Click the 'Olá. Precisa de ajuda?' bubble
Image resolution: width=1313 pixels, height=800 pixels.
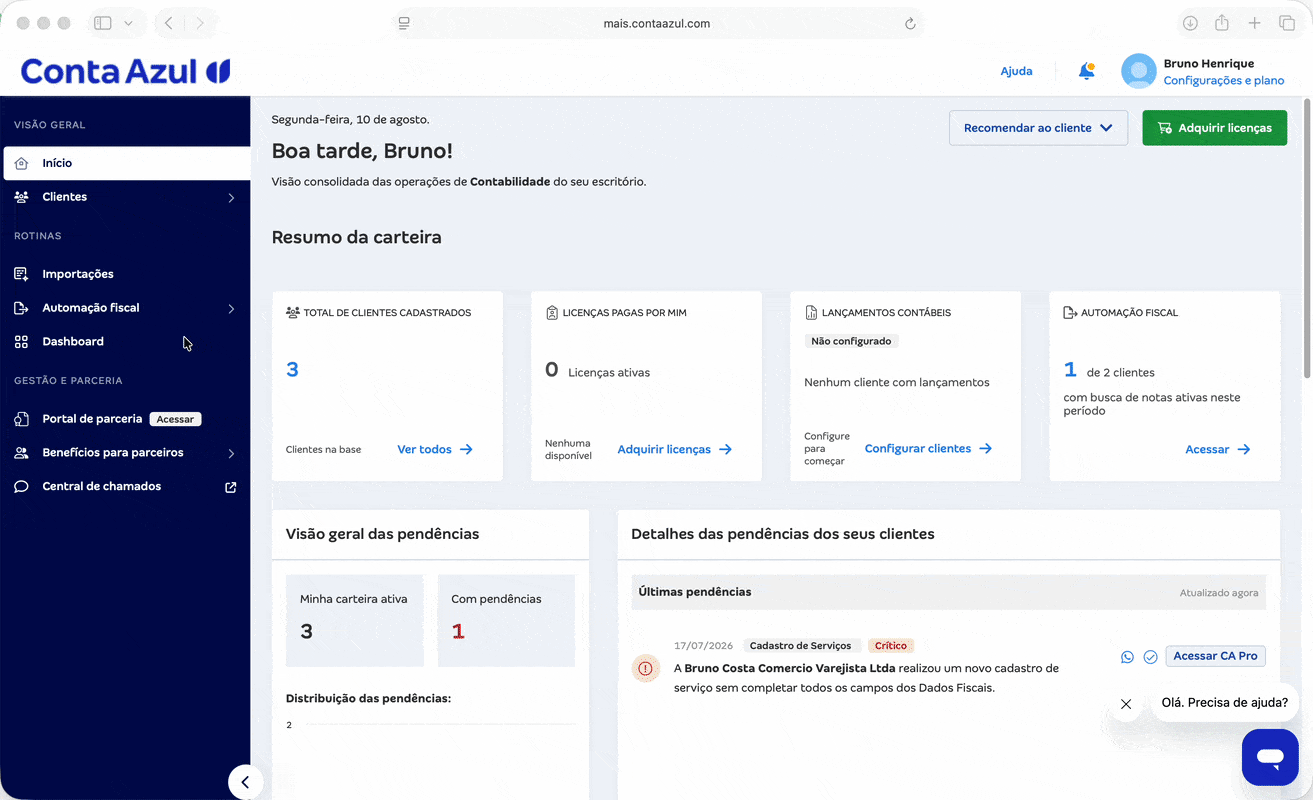coord(1225,703)
